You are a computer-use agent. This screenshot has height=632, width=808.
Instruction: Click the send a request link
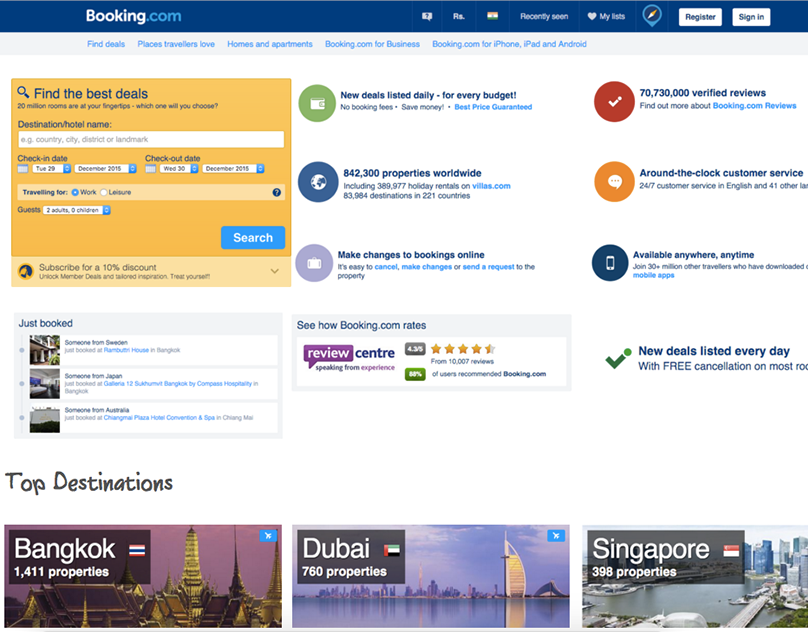pyautogui.click(x=489, y=267)
